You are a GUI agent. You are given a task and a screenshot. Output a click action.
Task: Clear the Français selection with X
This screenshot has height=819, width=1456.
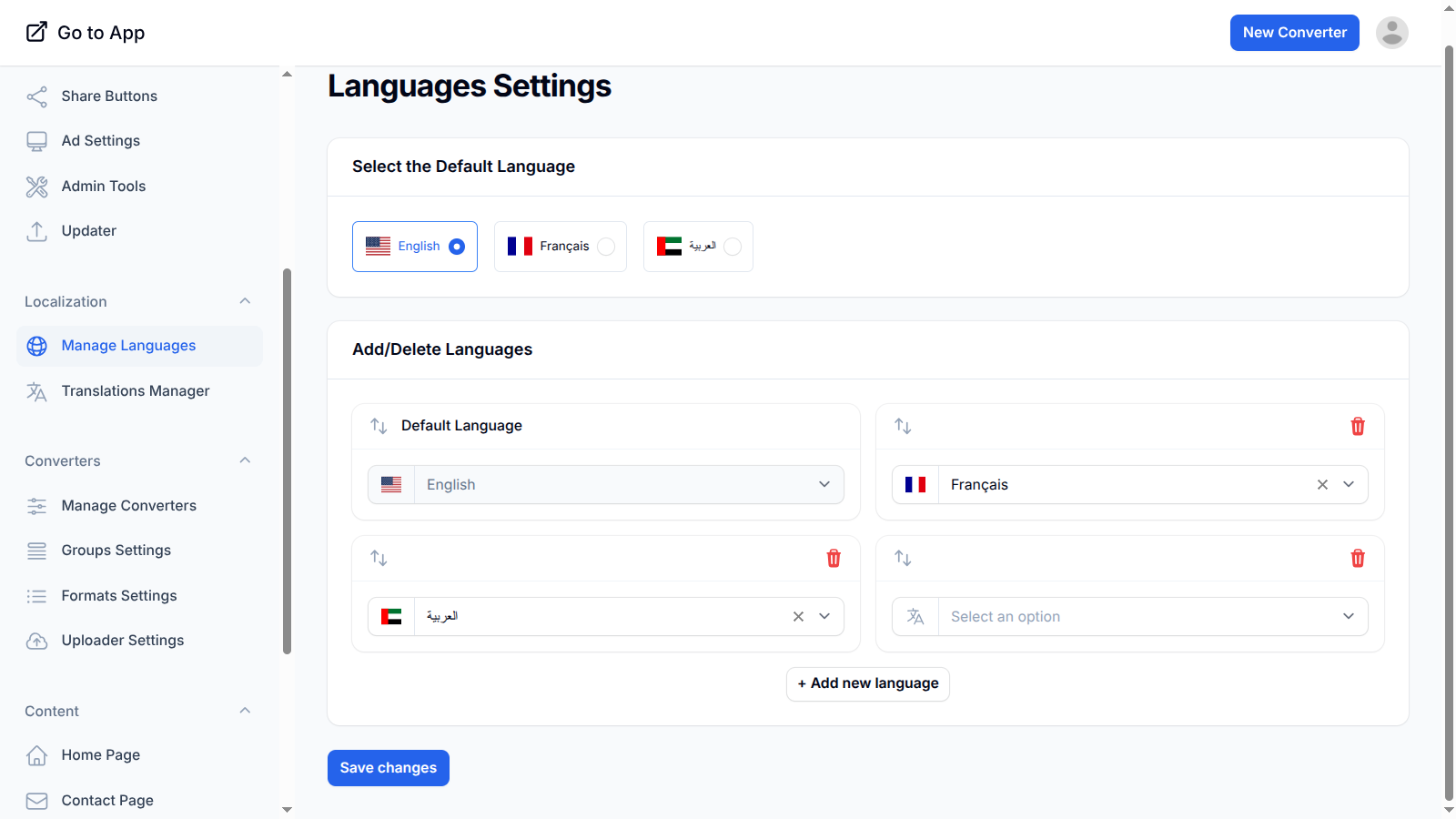(1322, 485)
